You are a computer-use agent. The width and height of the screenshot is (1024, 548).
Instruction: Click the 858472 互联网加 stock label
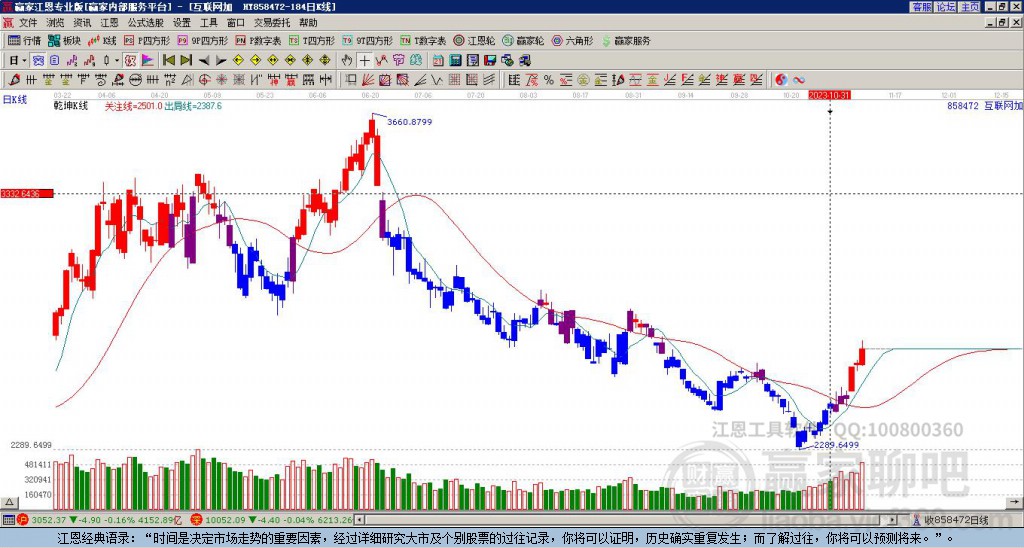tap(985, 106)
